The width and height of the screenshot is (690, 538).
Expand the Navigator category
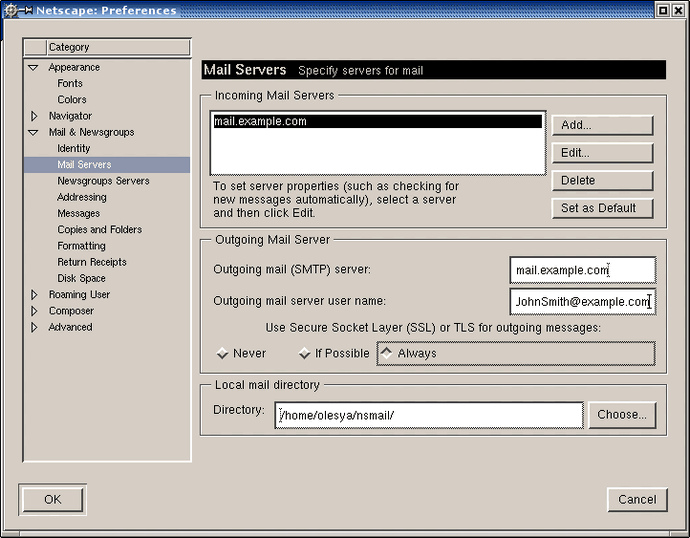tap(33, 116)
